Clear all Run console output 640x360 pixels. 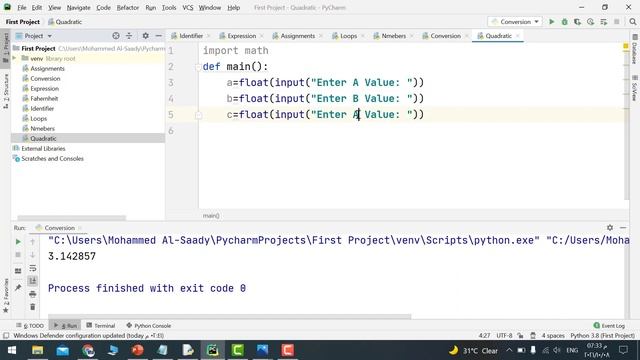[33, 307]
